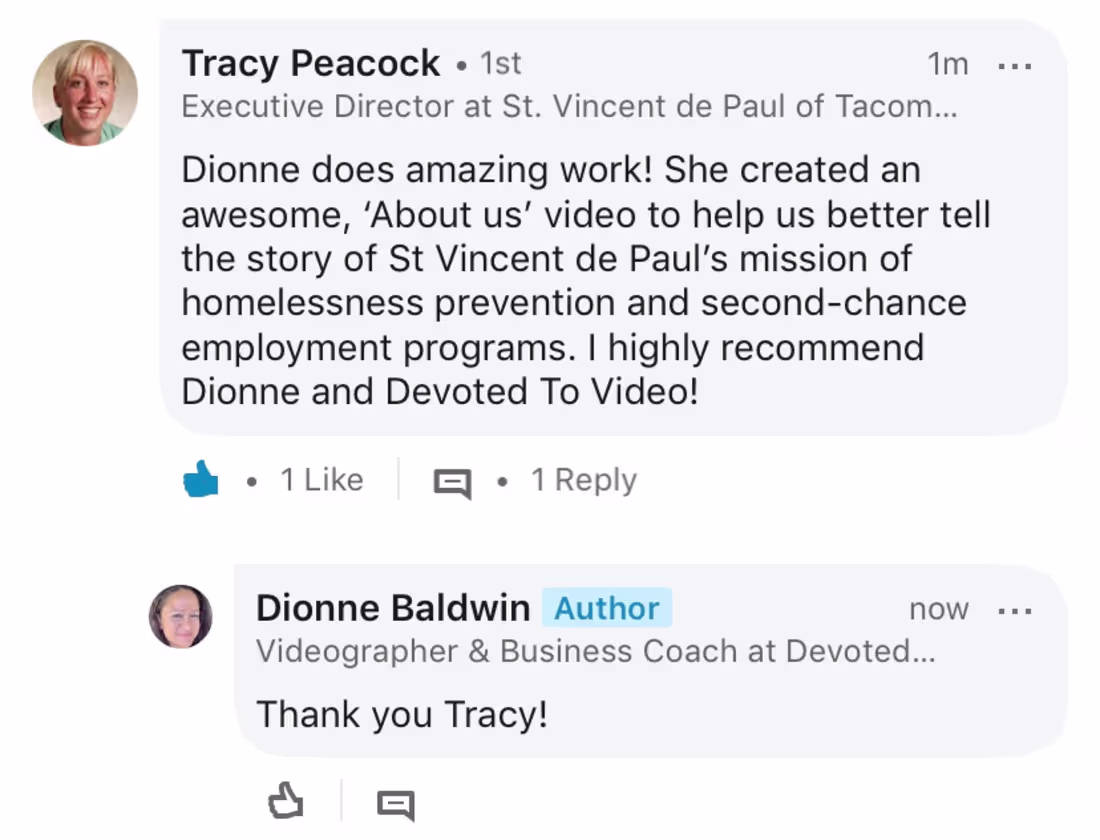Like Dionne's reply with the thumbs-up outline icon
Viewport: 1100px width, 840px height.
coord(286,802)
